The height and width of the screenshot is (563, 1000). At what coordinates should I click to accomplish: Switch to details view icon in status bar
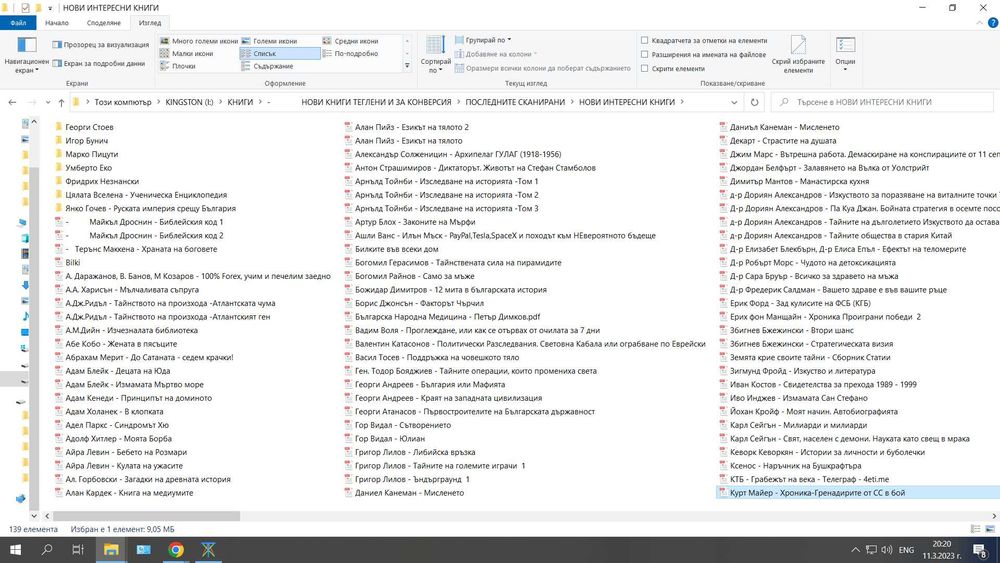(x=975, y=529)
